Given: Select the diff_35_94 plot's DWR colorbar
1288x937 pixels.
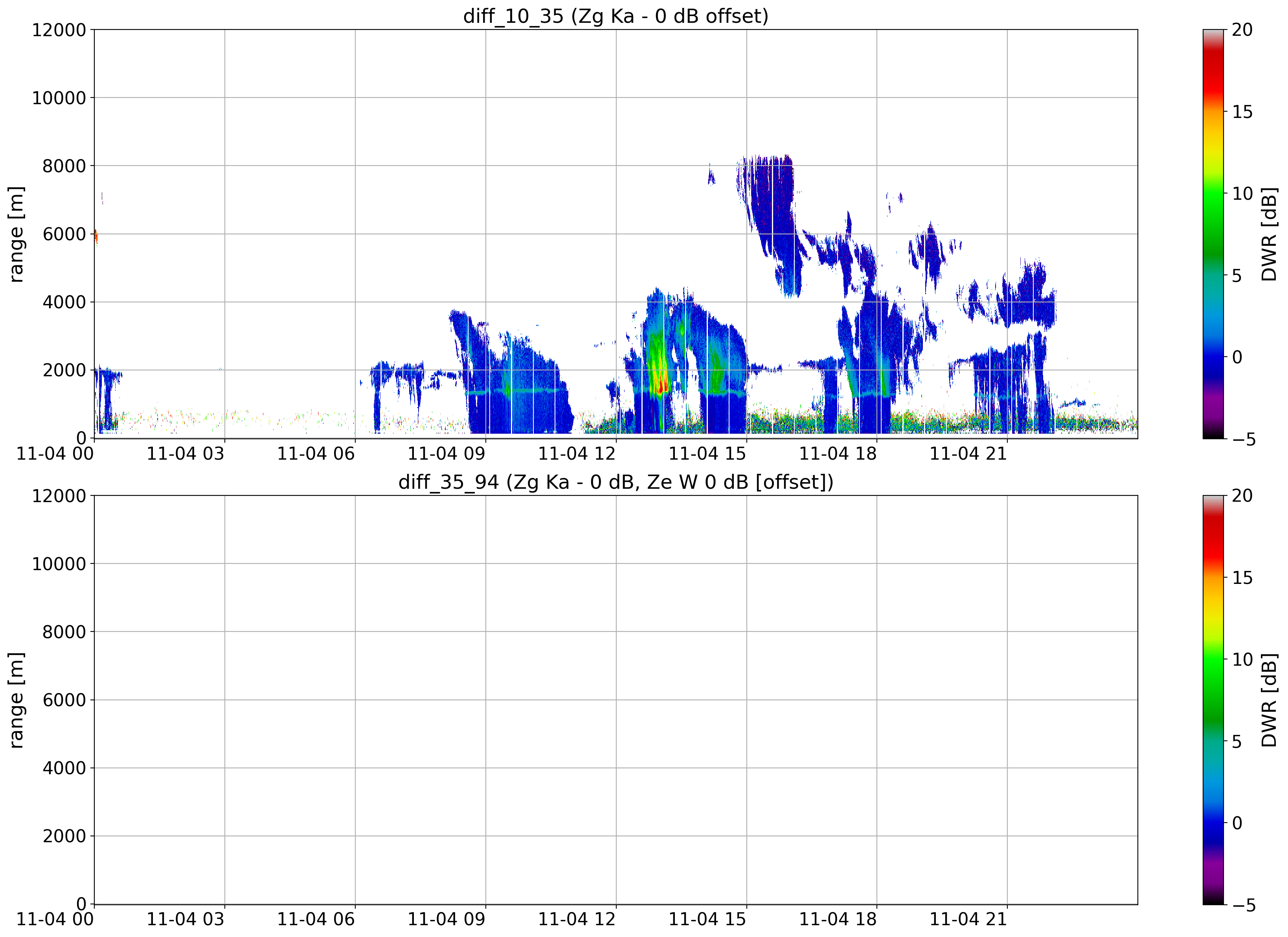Looking at the screenshot, I should (1213, 700).
